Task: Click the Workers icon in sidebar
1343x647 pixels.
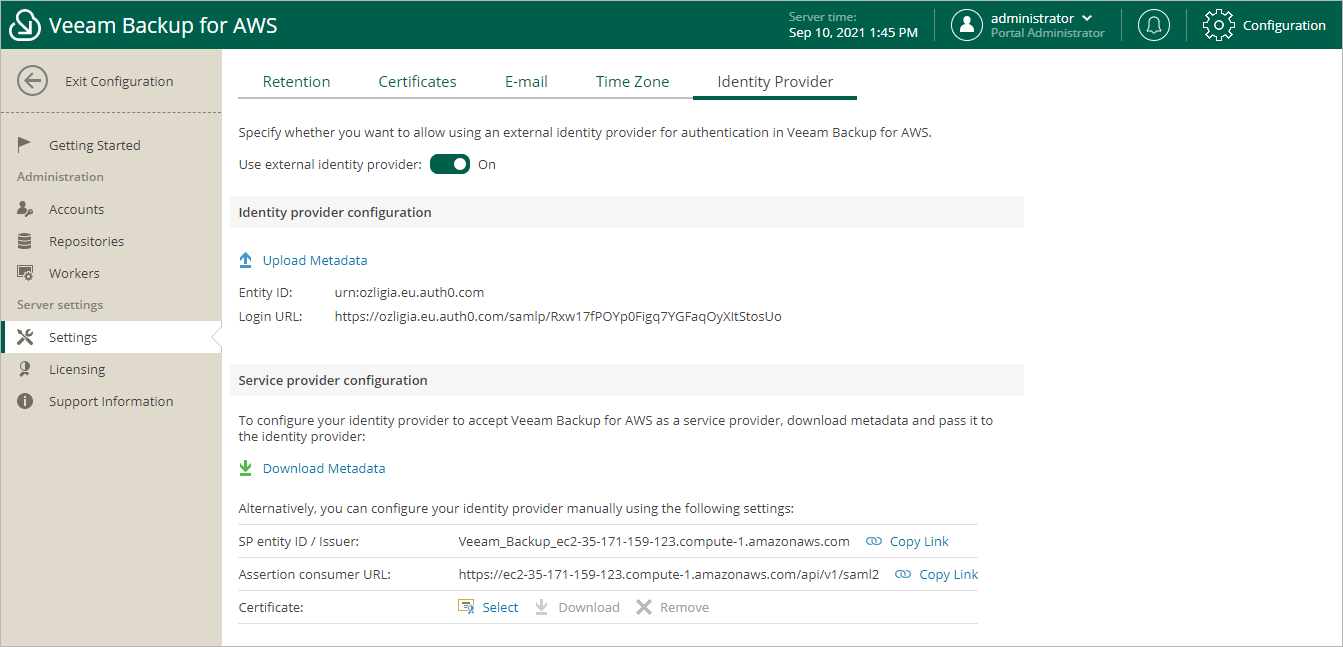Action: point(25,273)
